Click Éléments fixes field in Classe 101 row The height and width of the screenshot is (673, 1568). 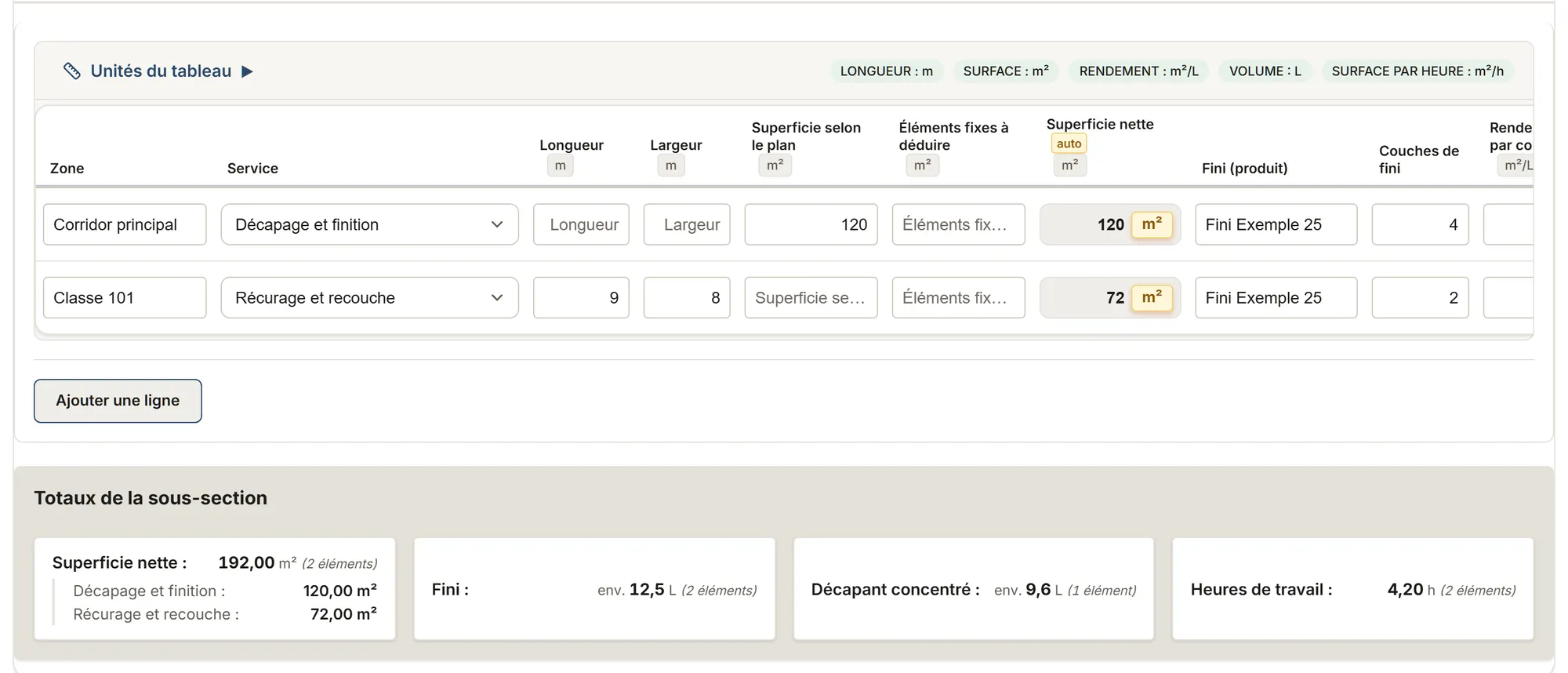(x=958, y=297)
